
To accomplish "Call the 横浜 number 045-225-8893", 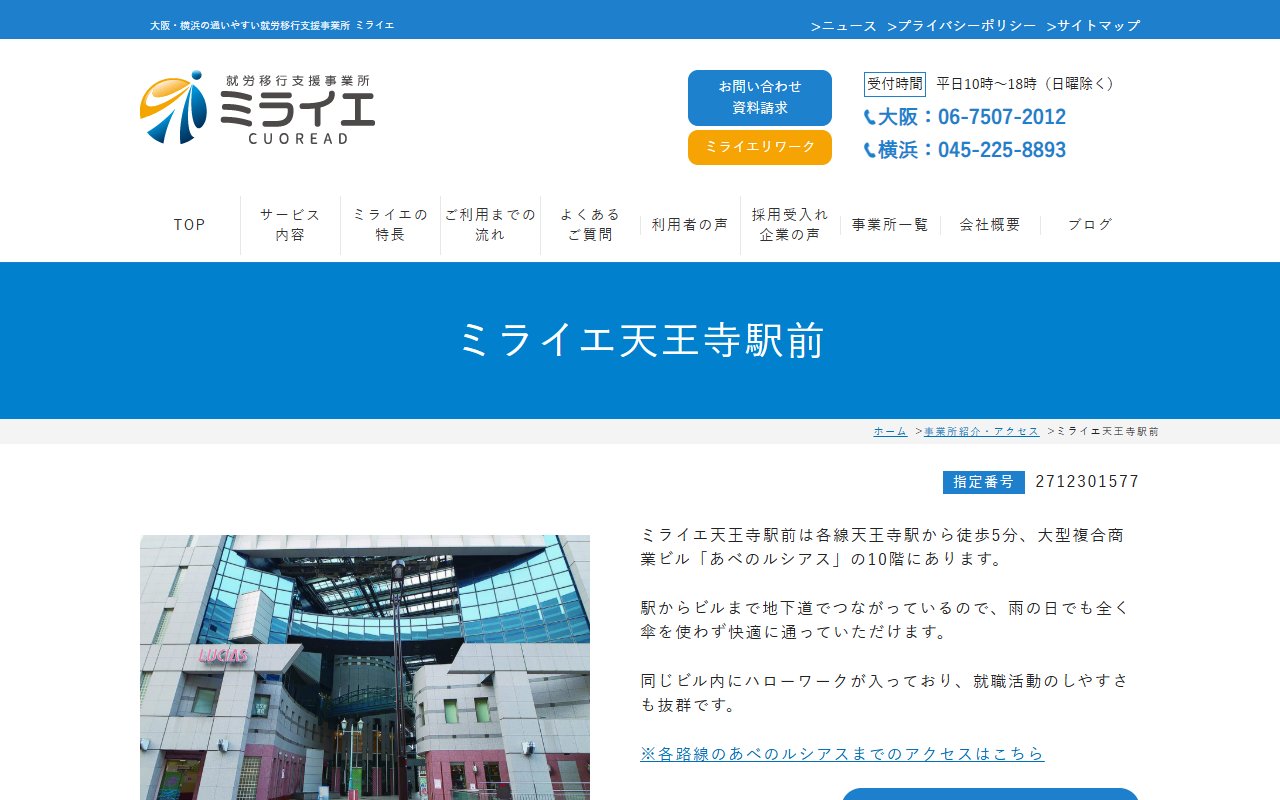I will click(972, 150).
